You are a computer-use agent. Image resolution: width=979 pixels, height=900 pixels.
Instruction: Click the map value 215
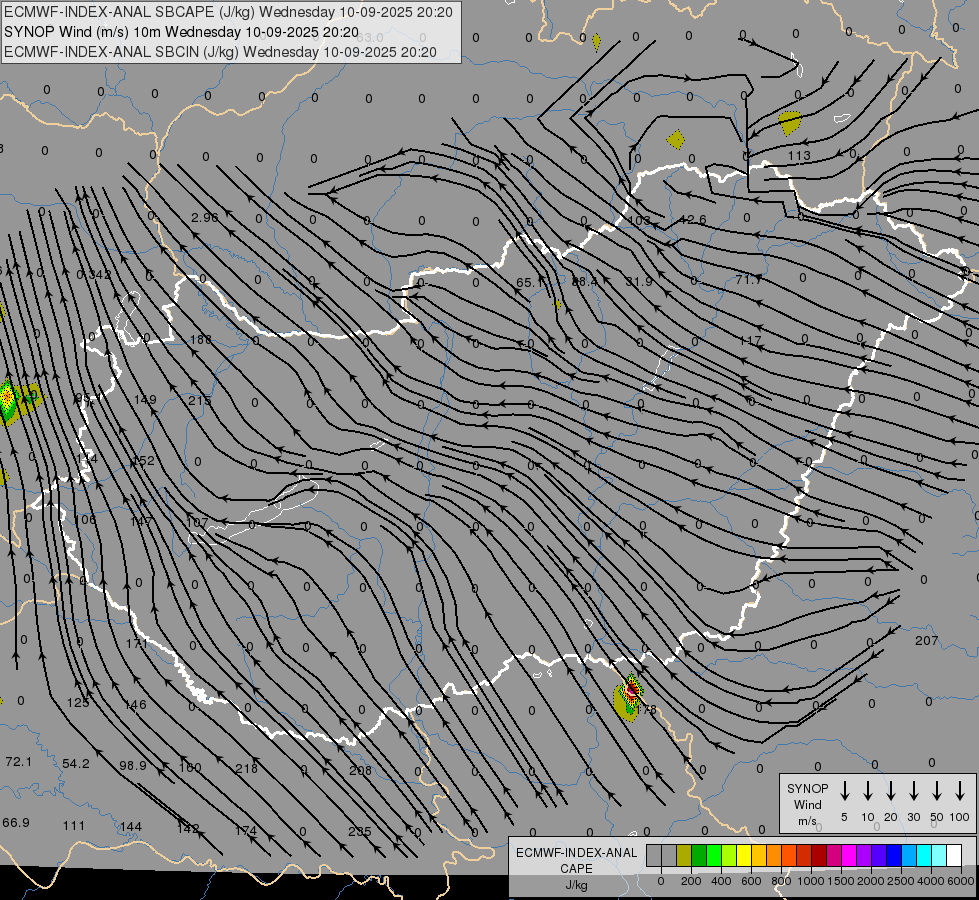(x=200, y=400)
